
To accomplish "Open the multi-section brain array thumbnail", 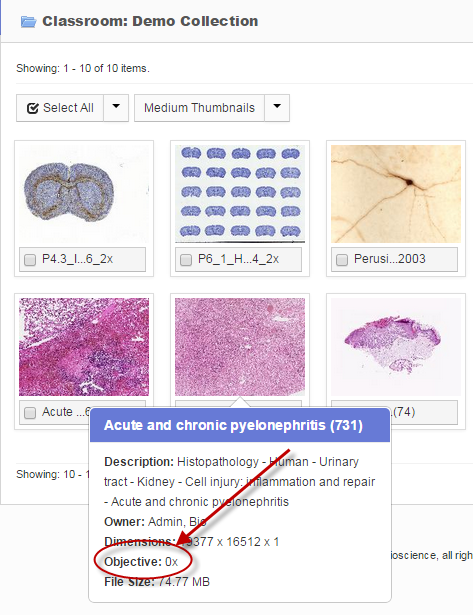I will tap(240, 194).
